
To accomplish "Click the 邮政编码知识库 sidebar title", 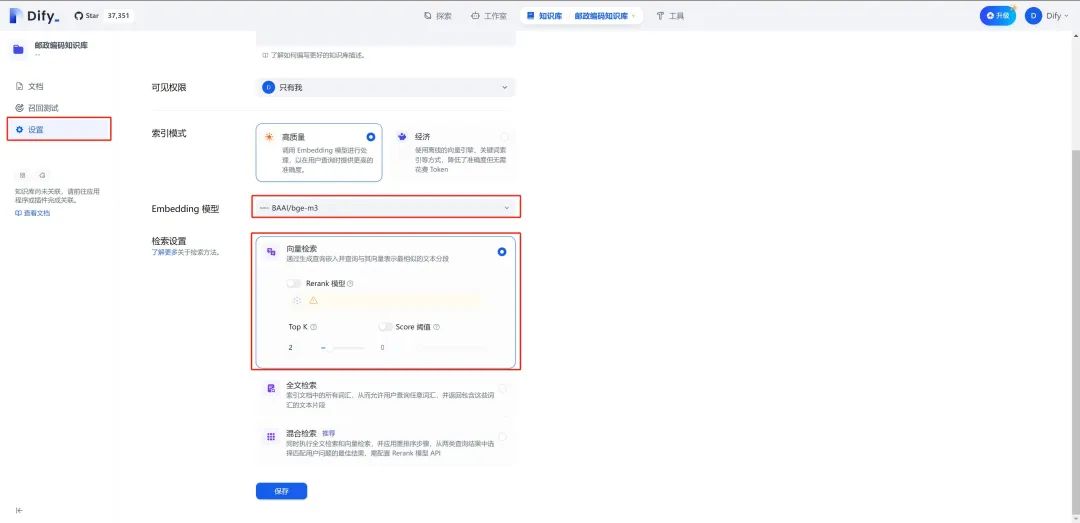I will [61, 45].
